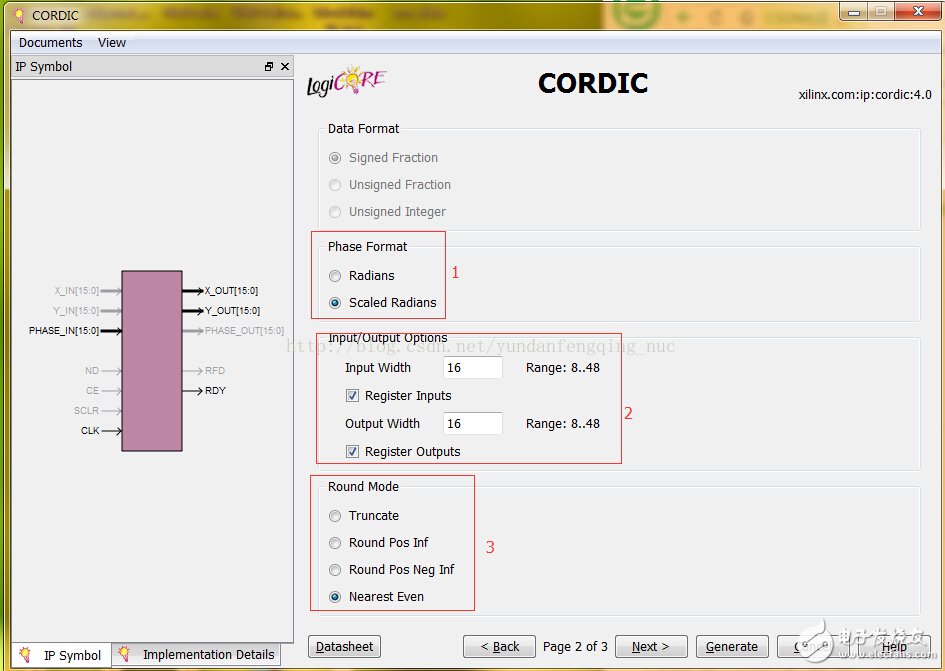Undock the IP Symbol panel
This screenshot has width=945, height=671.
(268, 66)
